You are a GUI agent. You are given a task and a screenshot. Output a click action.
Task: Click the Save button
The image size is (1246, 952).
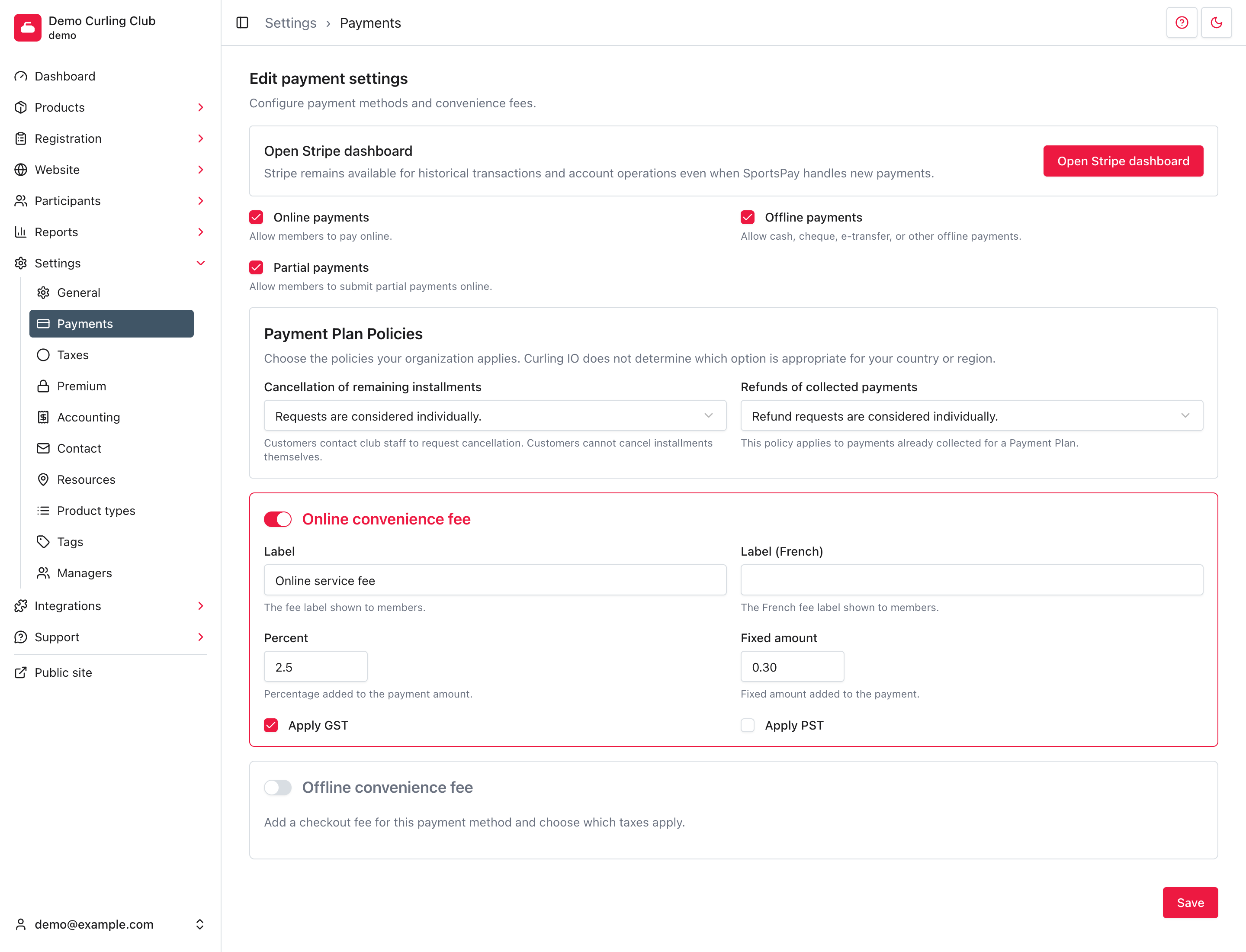click(x=1190, y=903)
